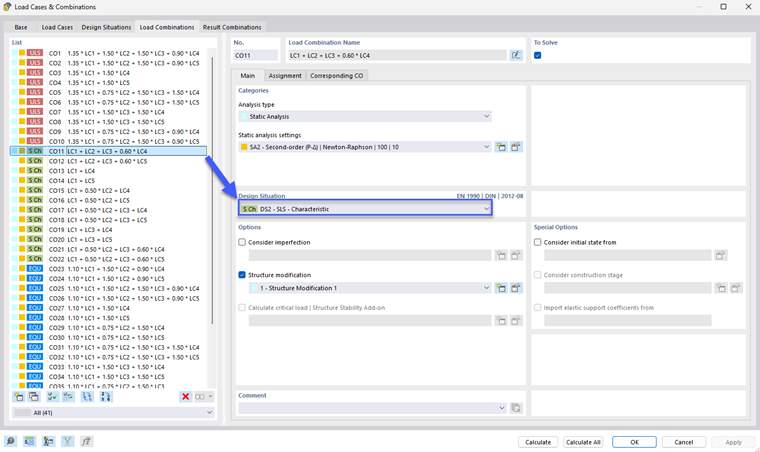This screenshot has height=452, width=760.
Task: Enable Consider initial state from
Action: (x=538, y=242)
